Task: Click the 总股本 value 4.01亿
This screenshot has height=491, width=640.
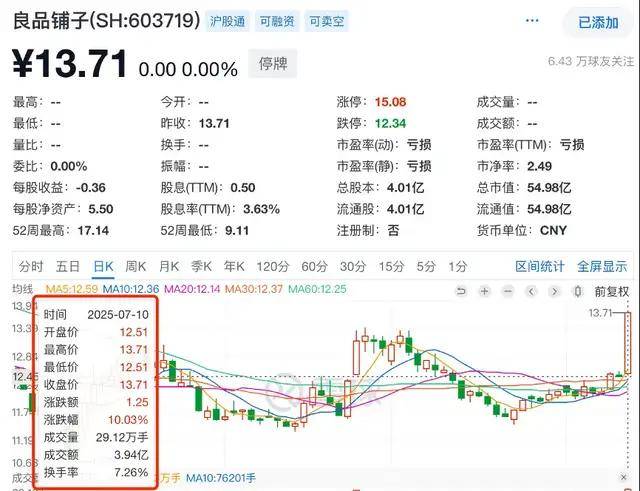Action: pos(405,188)
